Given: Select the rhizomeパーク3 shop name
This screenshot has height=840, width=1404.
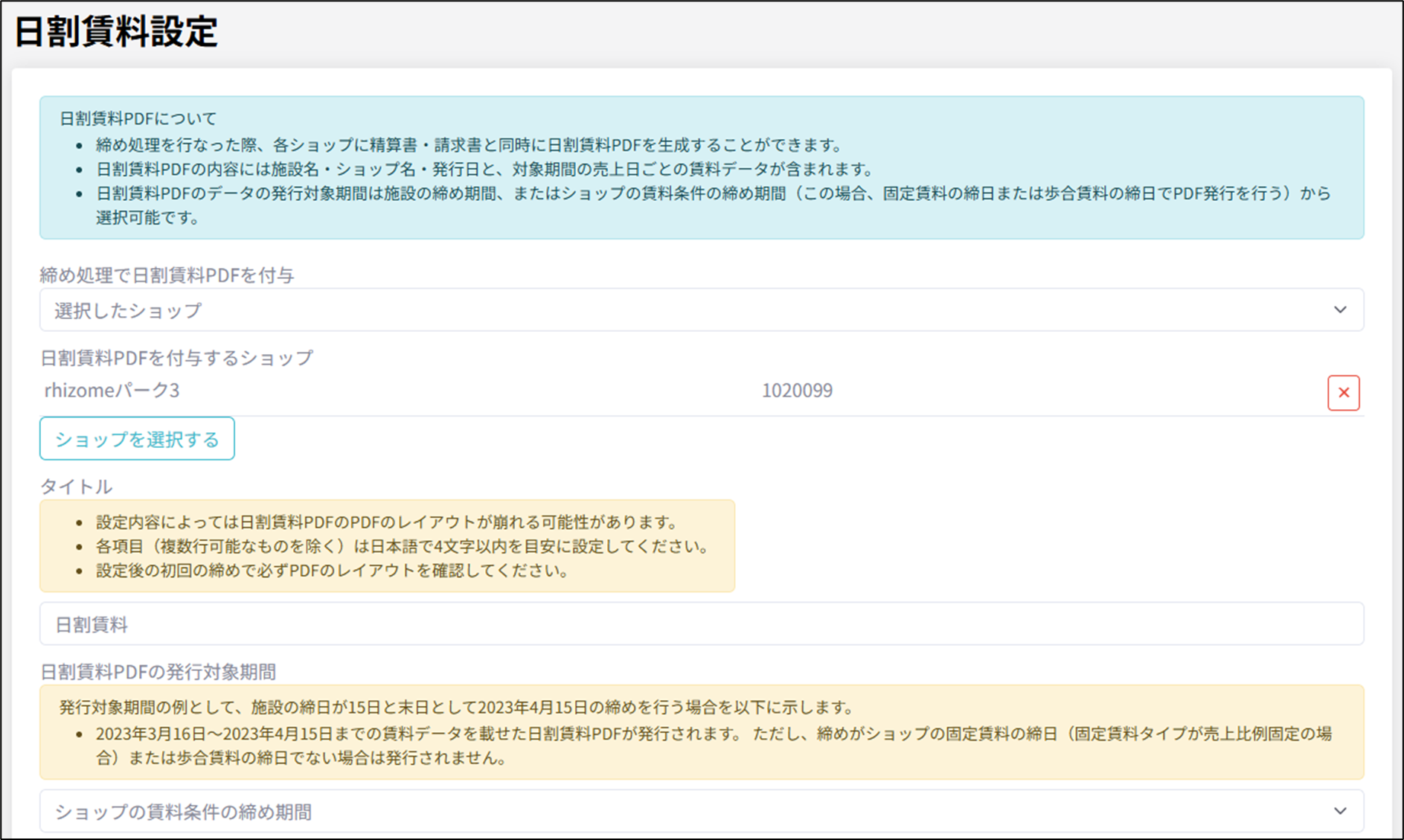Looking at the screenshot, I should [x=112, y=391].
